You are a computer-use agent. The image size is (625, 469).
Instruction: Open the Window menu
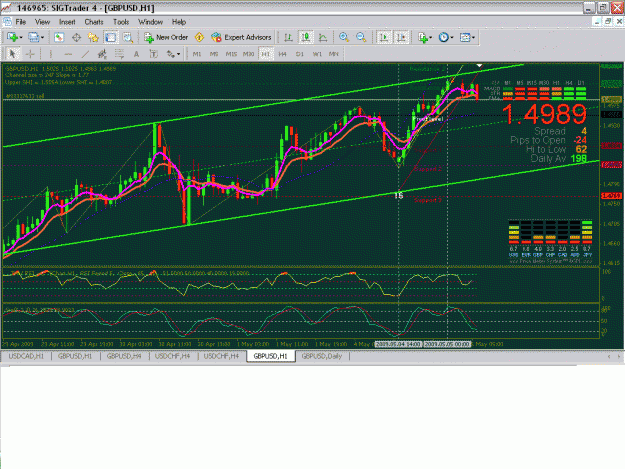pos(150,22)
